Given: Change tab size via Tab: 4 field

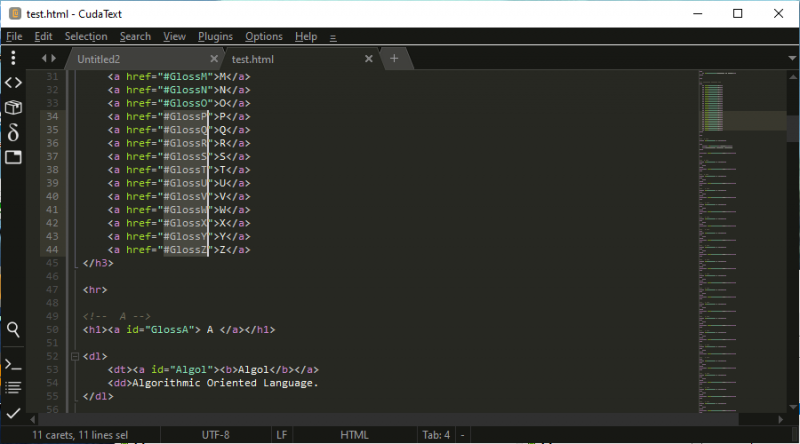Looking at the screenshot, I should pos(436,435).
